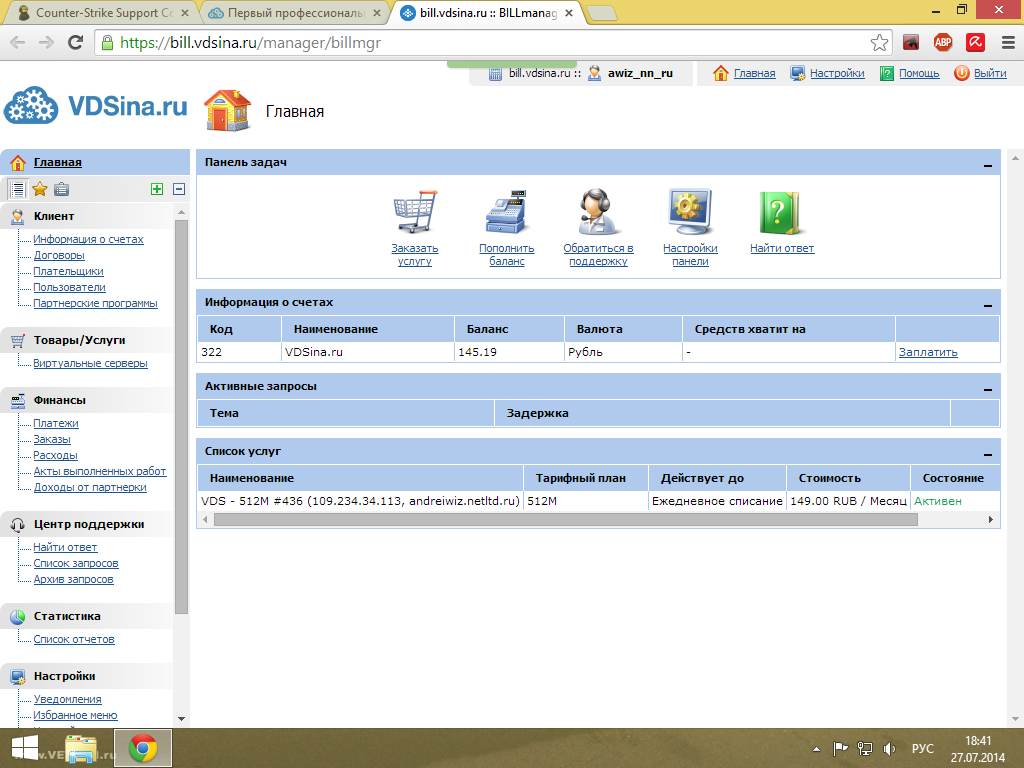Click the Выйти logout link

coord(990,73)
